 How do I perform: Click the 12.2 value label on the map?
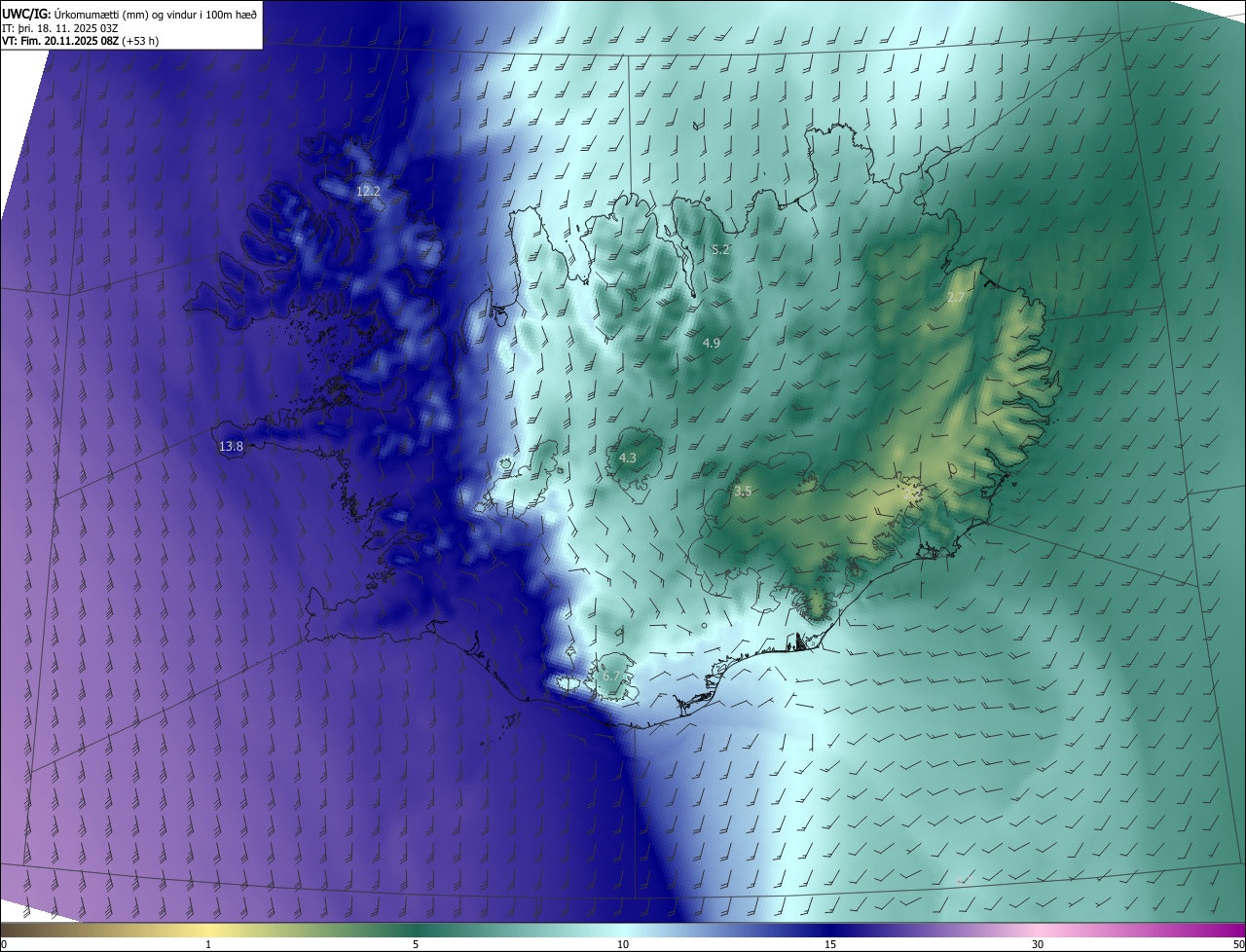click(368, 192)
